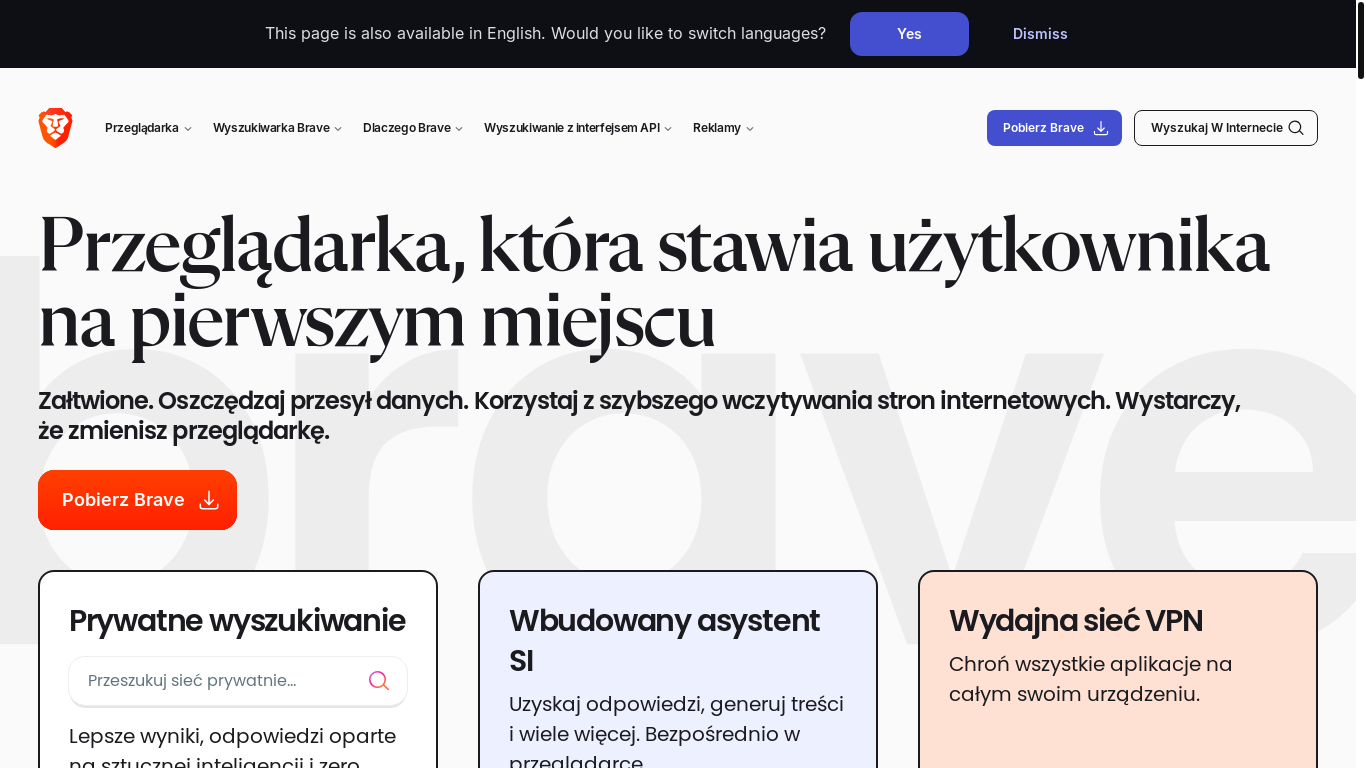
Task: Click the Prywatne wyszukiwanie heading
Action: click(x=237, y=621)
